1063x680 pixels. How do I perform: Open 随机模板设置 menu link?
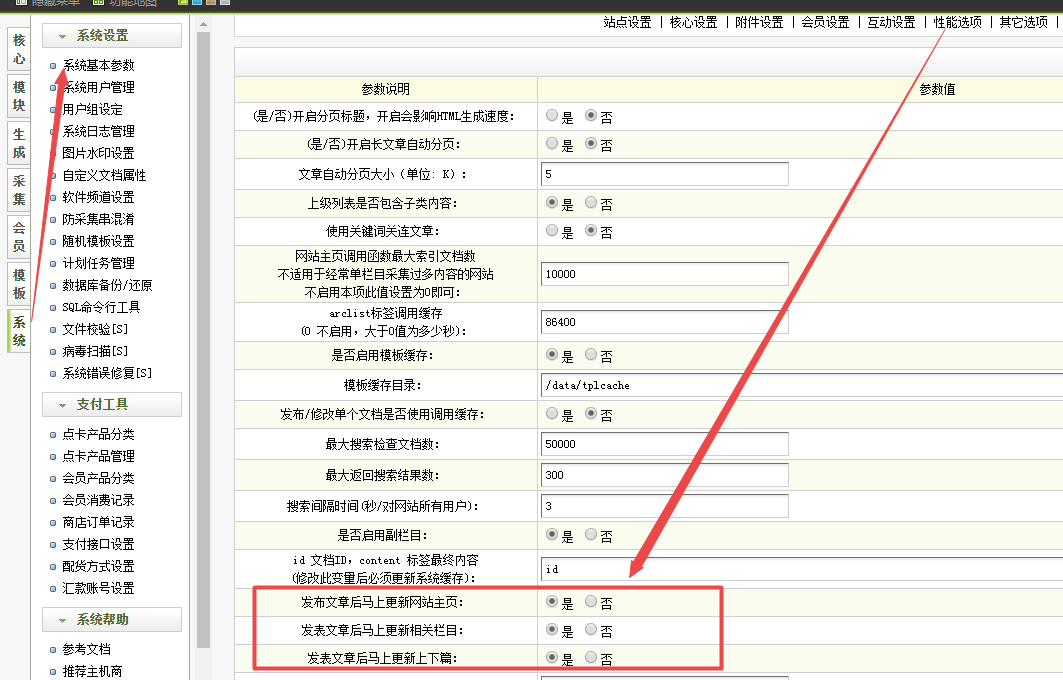98,241
